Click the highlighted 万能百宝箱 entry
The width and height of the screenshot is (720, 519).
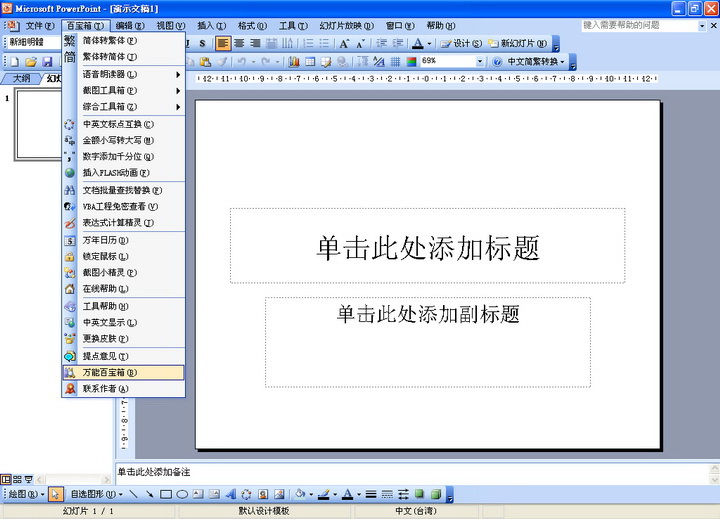pyautogui.click(x=124, y=372)
